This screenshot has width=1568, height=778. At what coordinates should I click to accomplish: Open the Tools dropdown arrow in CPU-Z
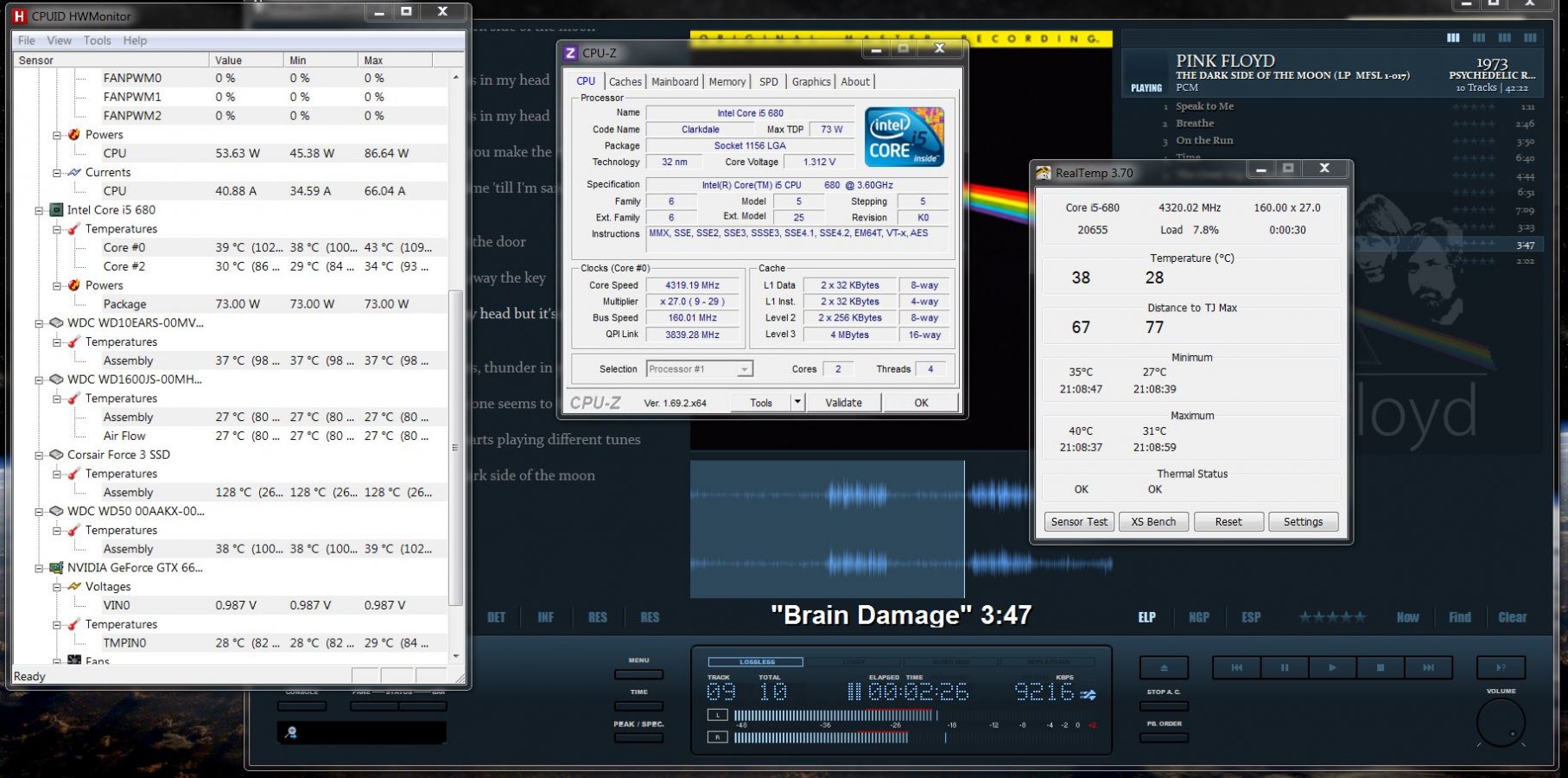click(x=797, y=402)
